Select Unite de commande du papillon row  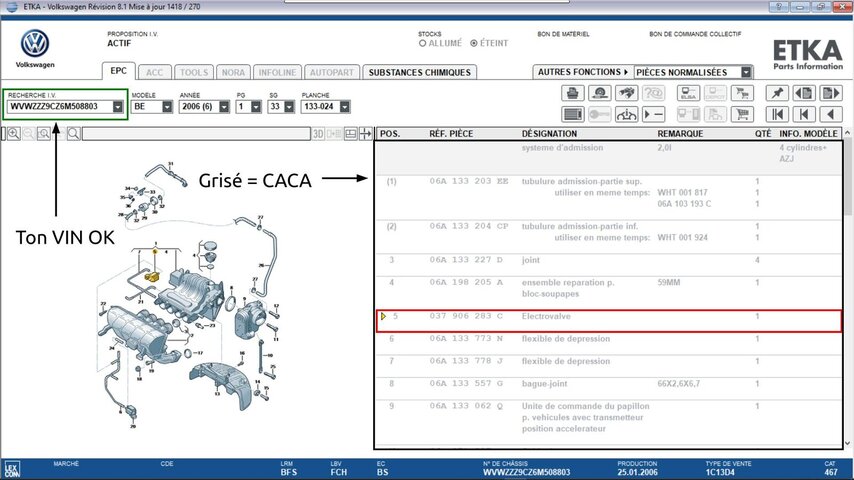pos(609,422)
